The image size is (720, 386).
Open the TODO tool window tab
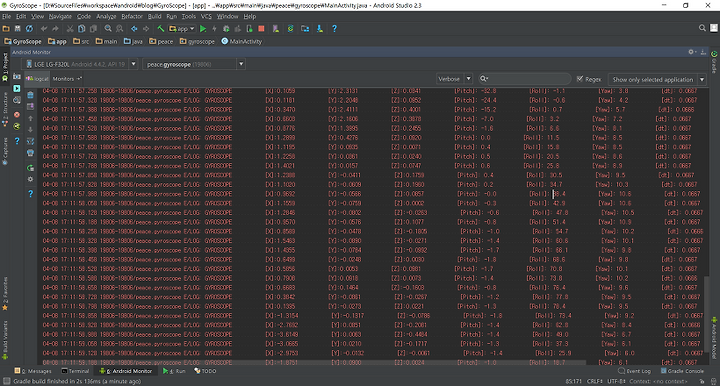pyautogui.click(x=205, y=371)
